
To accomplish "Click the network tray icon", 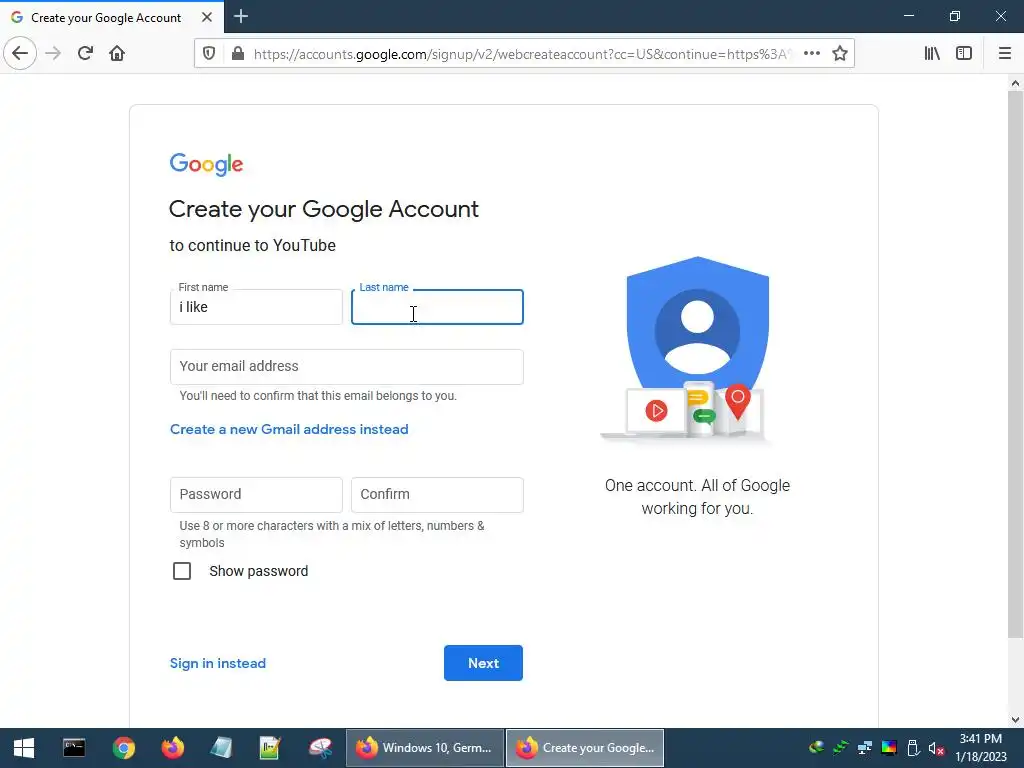I will (x=865, y=748).
